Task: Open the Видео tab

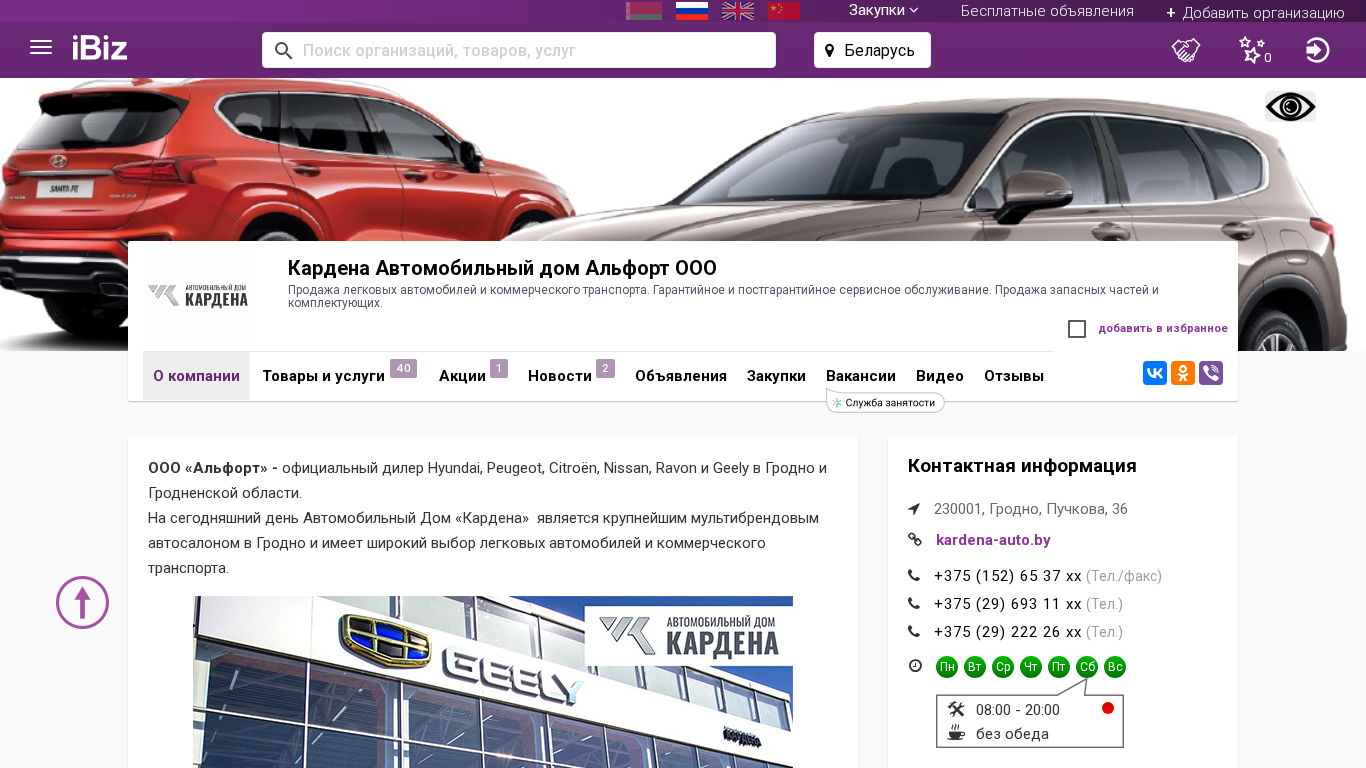Action: [x=940, y=376]
